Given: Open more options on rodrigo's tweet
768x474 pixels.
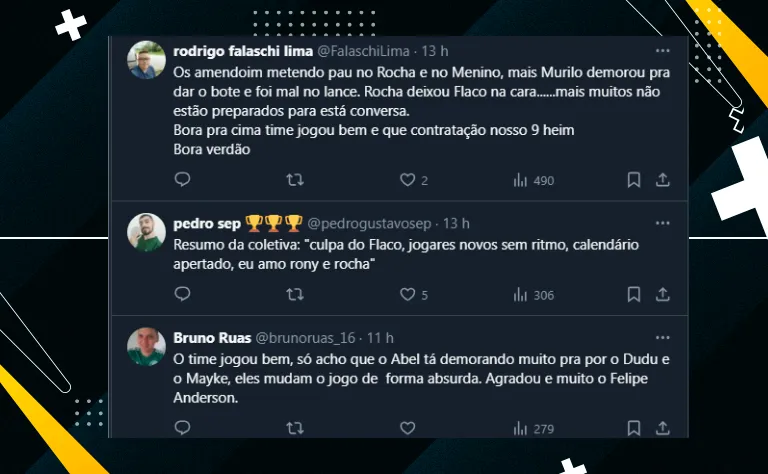Looking at the screenshot, I should coord(662,50).
